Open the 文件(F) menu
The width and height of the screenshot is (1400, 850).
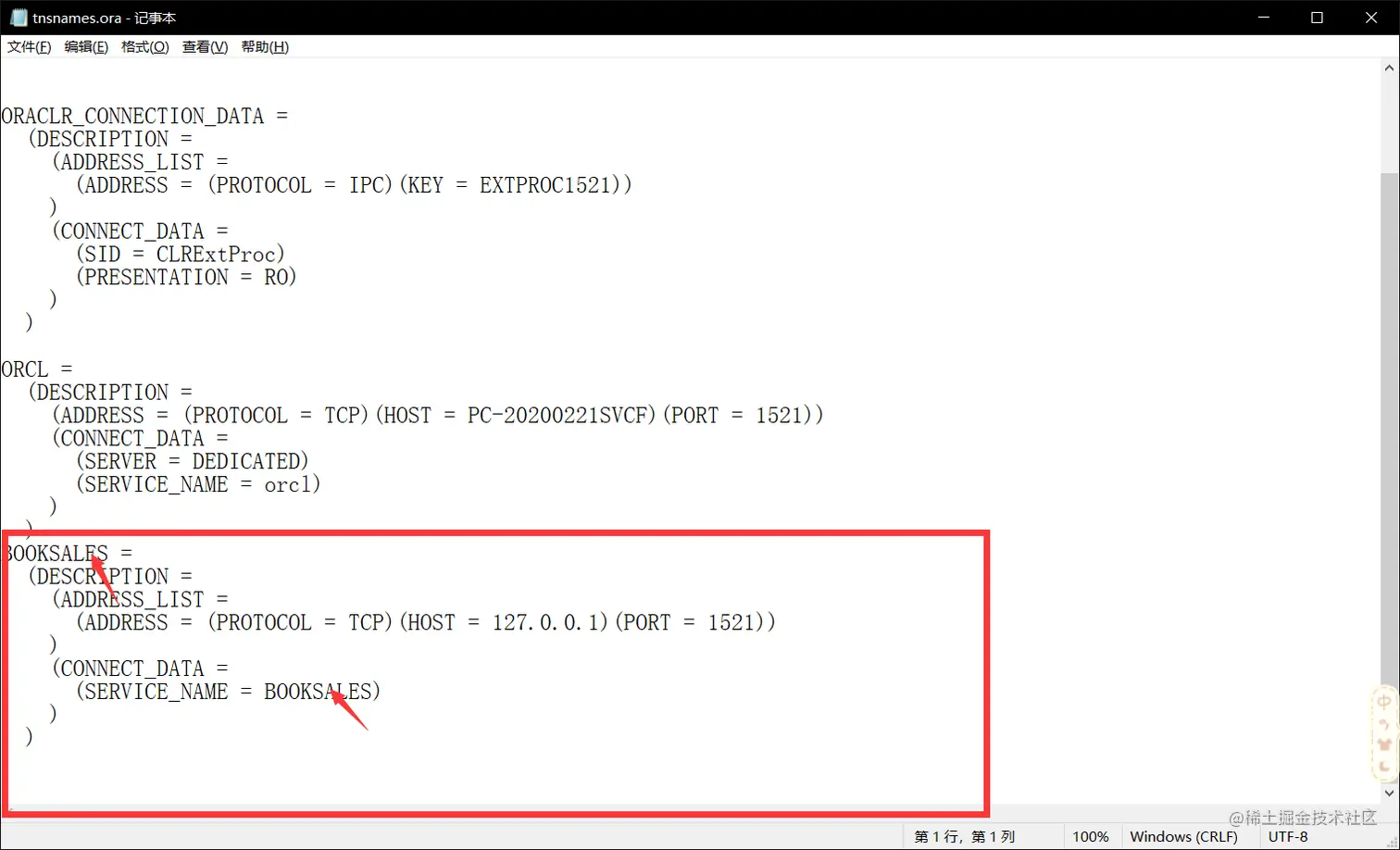pos(29,46)
